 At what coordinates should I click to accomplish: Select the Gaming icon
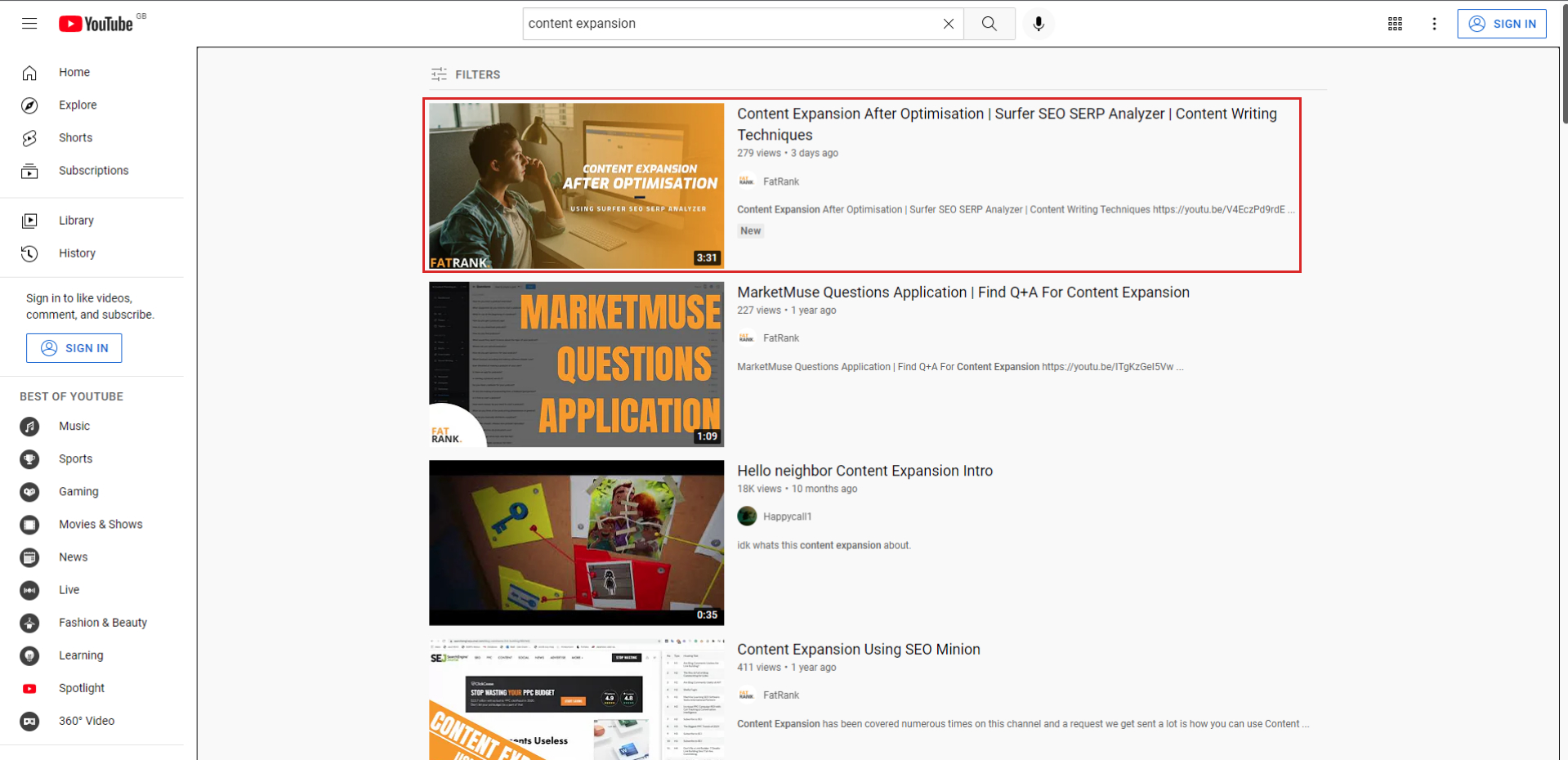(29, 492)
